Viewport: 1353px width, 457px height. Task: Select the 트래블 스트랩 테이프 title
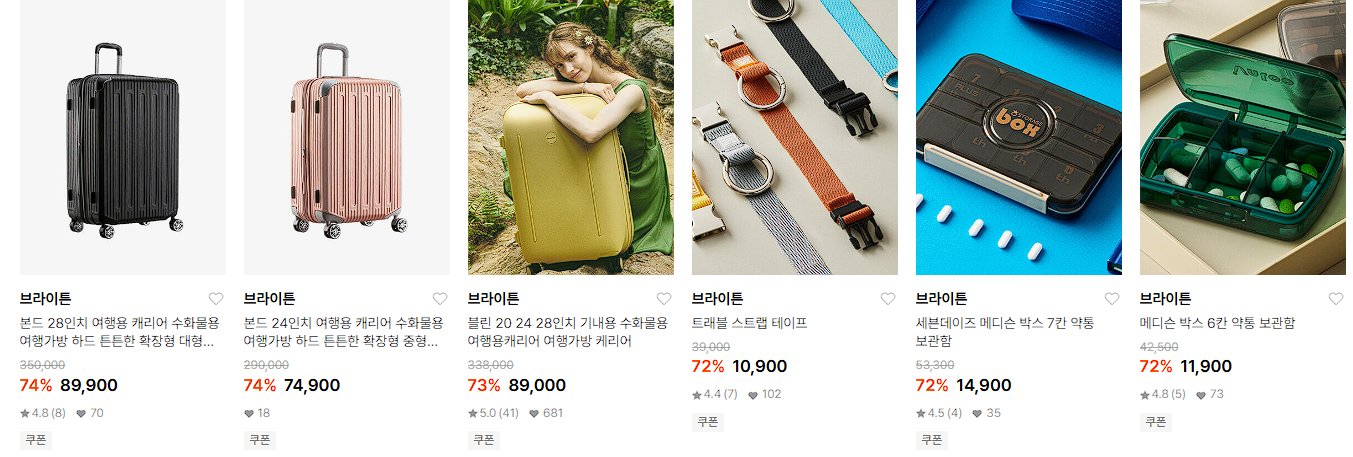(749, 323)
